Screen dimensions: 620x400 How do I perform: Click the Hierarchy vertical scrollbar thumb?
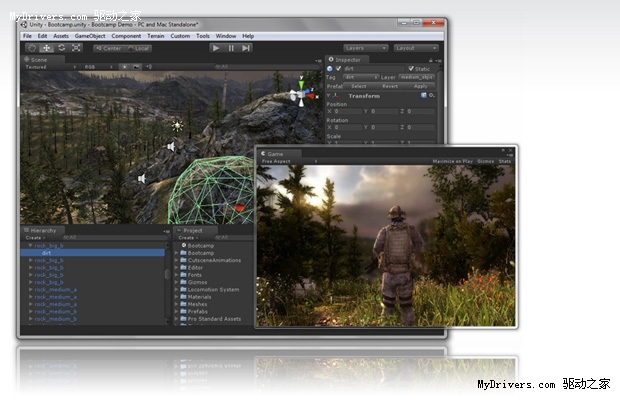(x=167, y=274)
